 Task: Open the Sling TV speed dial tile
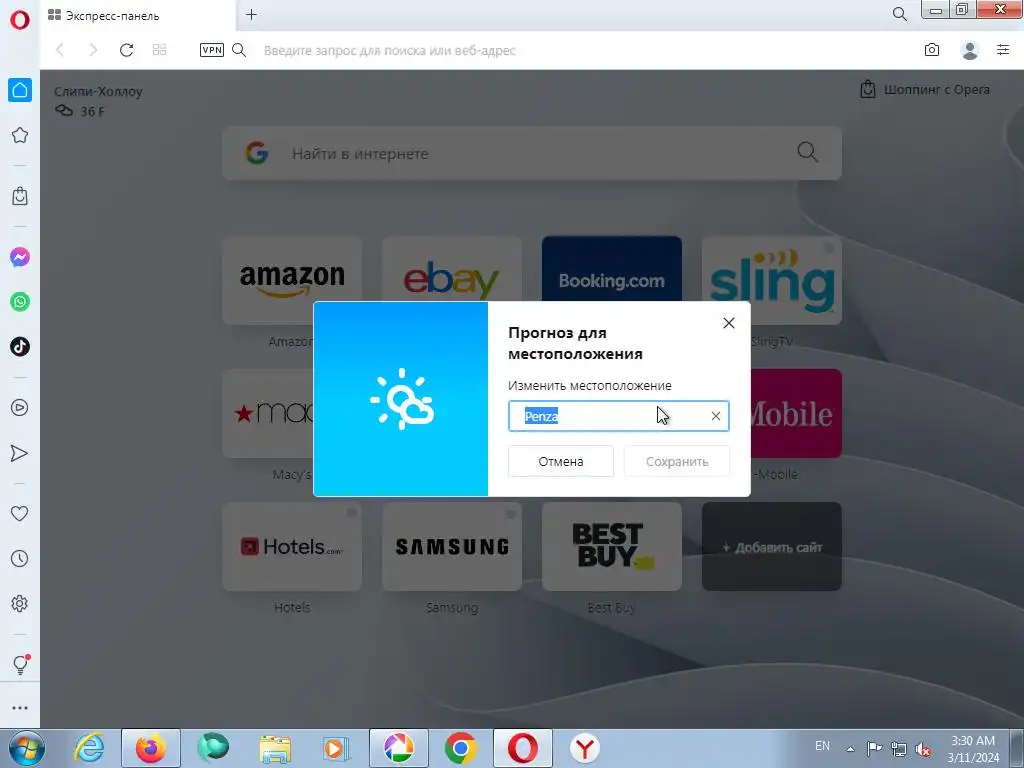[772, 280]
